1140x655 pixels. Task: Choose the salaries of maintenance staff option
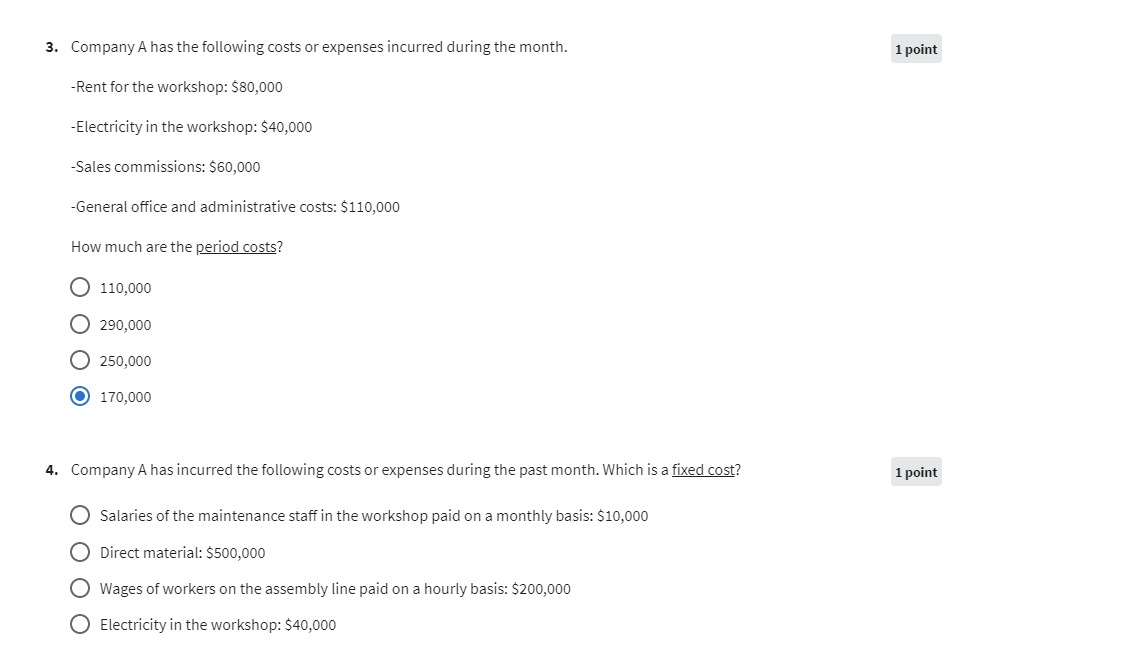pyautogui.click(x=80, y=515)
